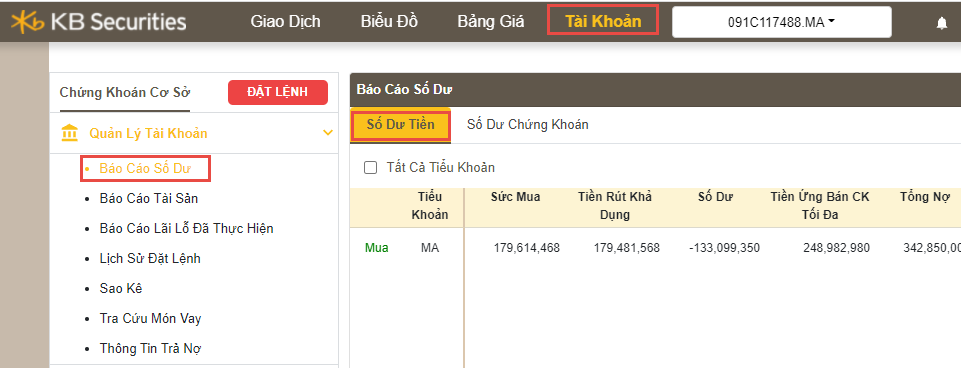
Task: Tick the Tất Cả Tiểu Khoản checkbox
Action: [x=370, y=167]
